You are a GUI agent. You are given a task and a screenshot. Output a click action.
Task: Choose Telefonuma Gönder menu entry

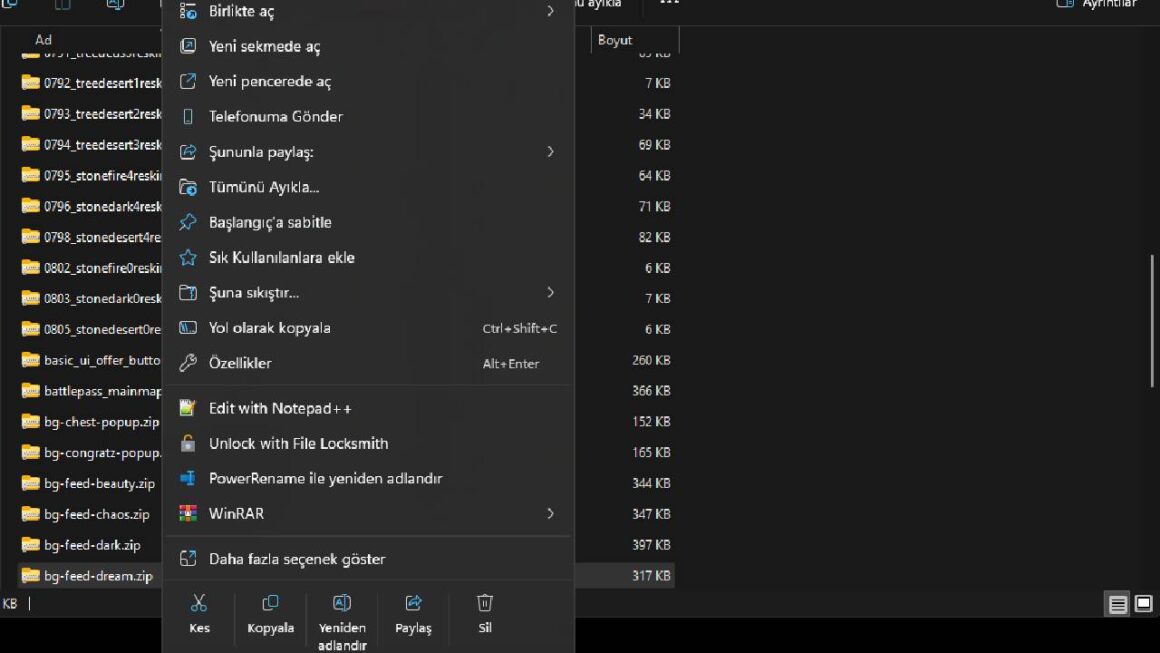click(368, 116)
